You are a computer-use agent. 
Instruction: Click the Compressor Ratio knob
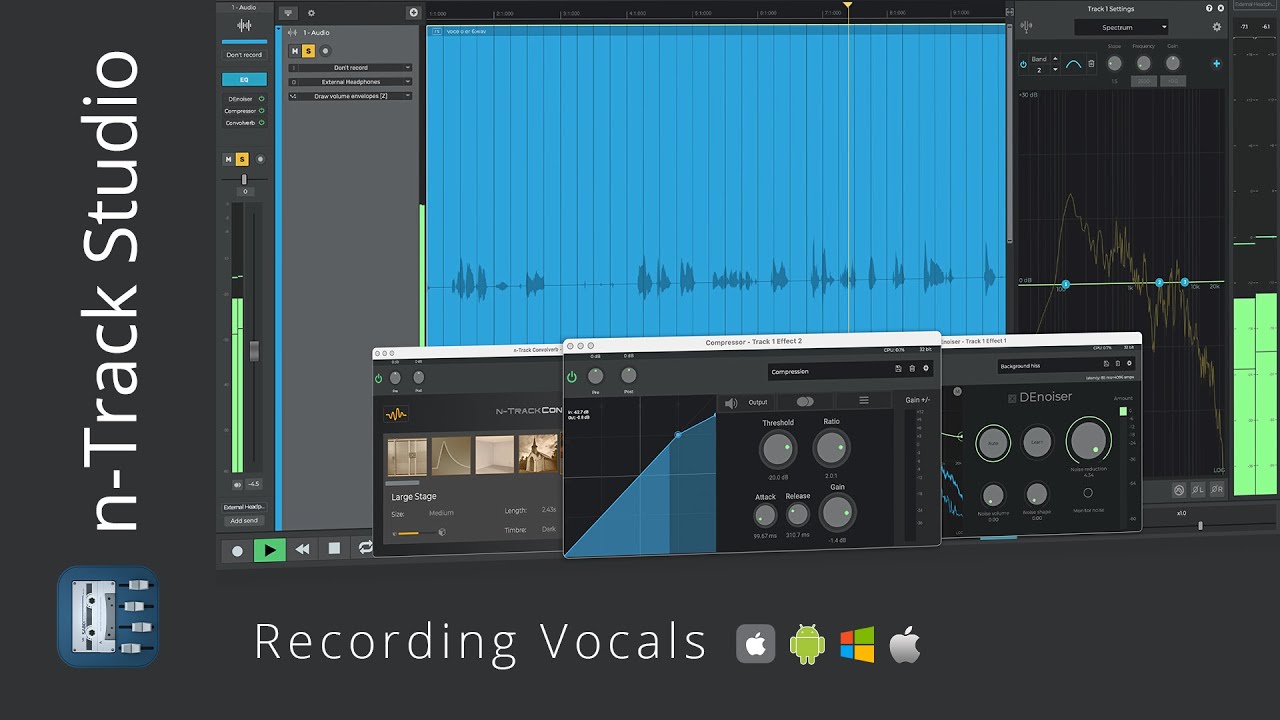pyautogui.click(x=832, y=448)
